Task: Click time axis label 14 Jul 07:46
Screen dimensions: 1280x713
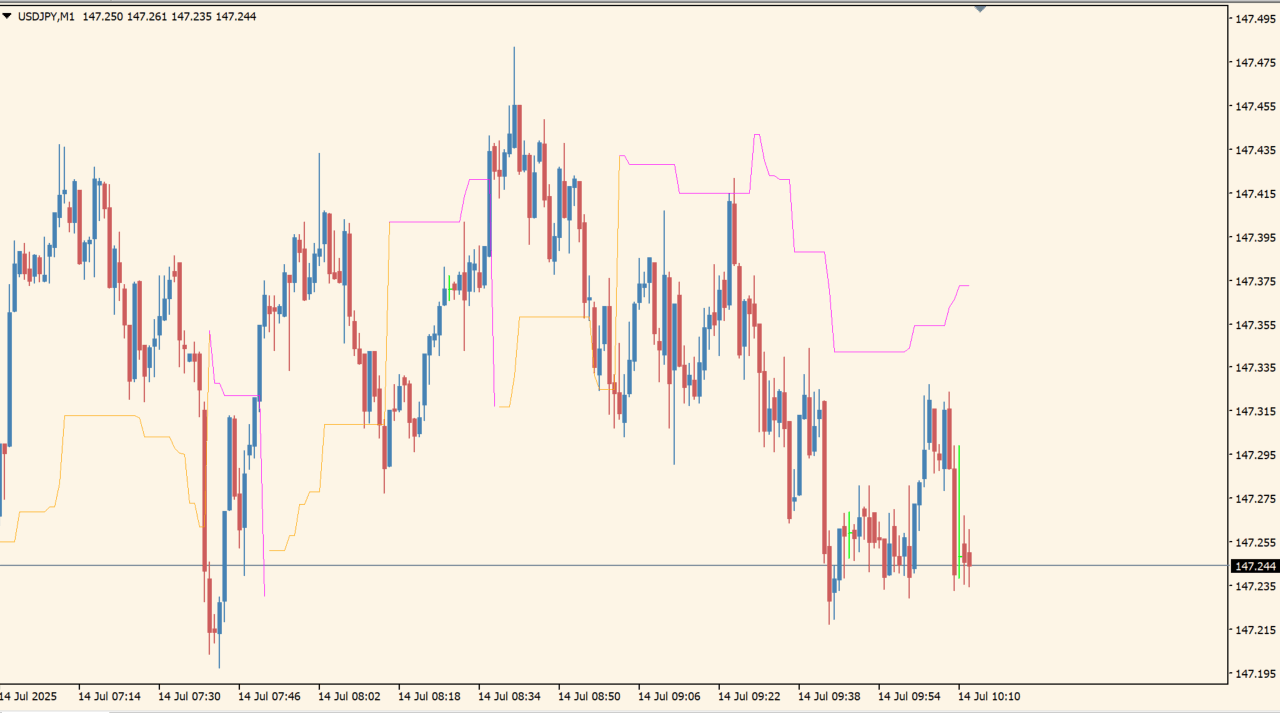Action: (269, 695)
